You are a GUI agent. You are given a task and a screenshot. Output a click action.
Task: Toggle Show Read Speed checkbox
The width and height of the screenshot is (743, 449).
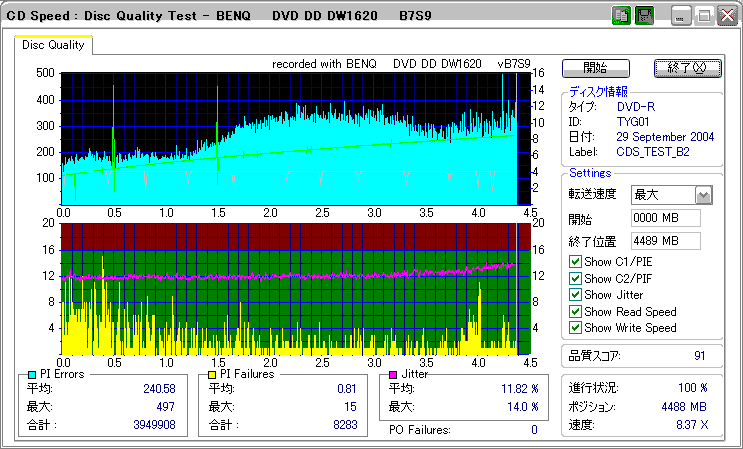[x=575, y=311]
